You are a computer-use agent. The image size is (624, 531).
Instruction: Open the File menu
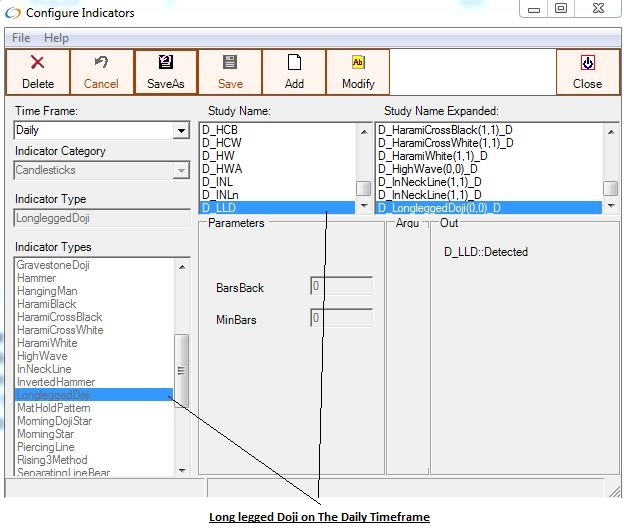21,38
